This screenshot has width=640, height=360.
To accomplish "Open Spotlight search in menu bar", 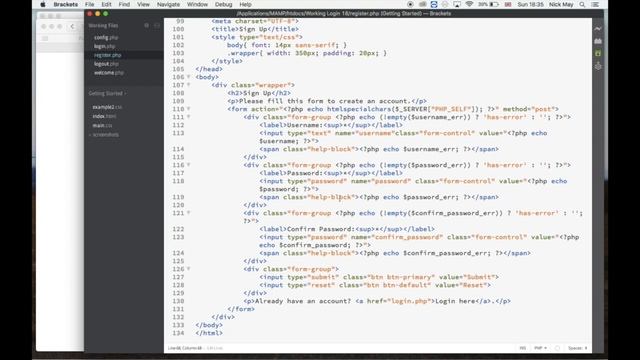I will pyautogui.click(x=582, y=4).
